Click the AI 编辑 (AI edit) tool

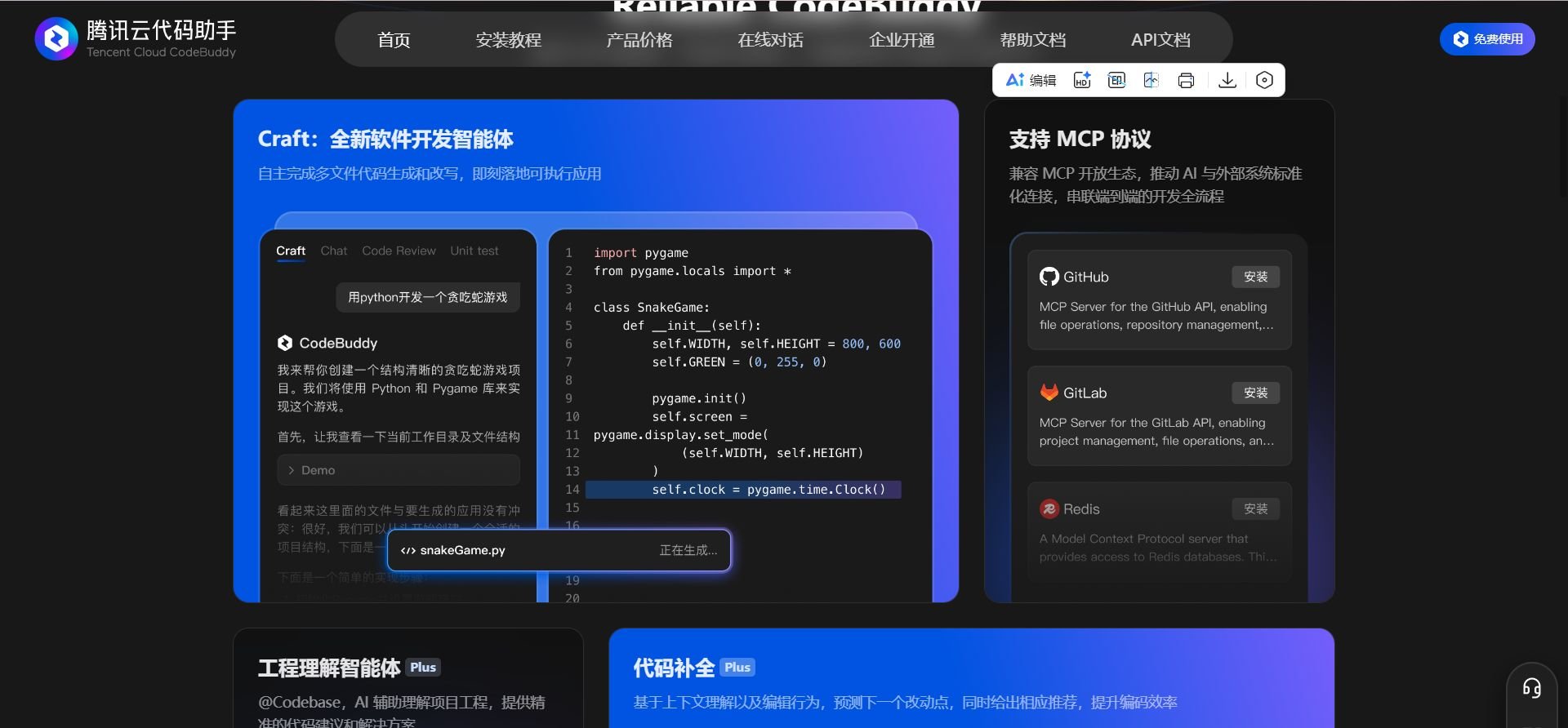[x=1031, y=80]
